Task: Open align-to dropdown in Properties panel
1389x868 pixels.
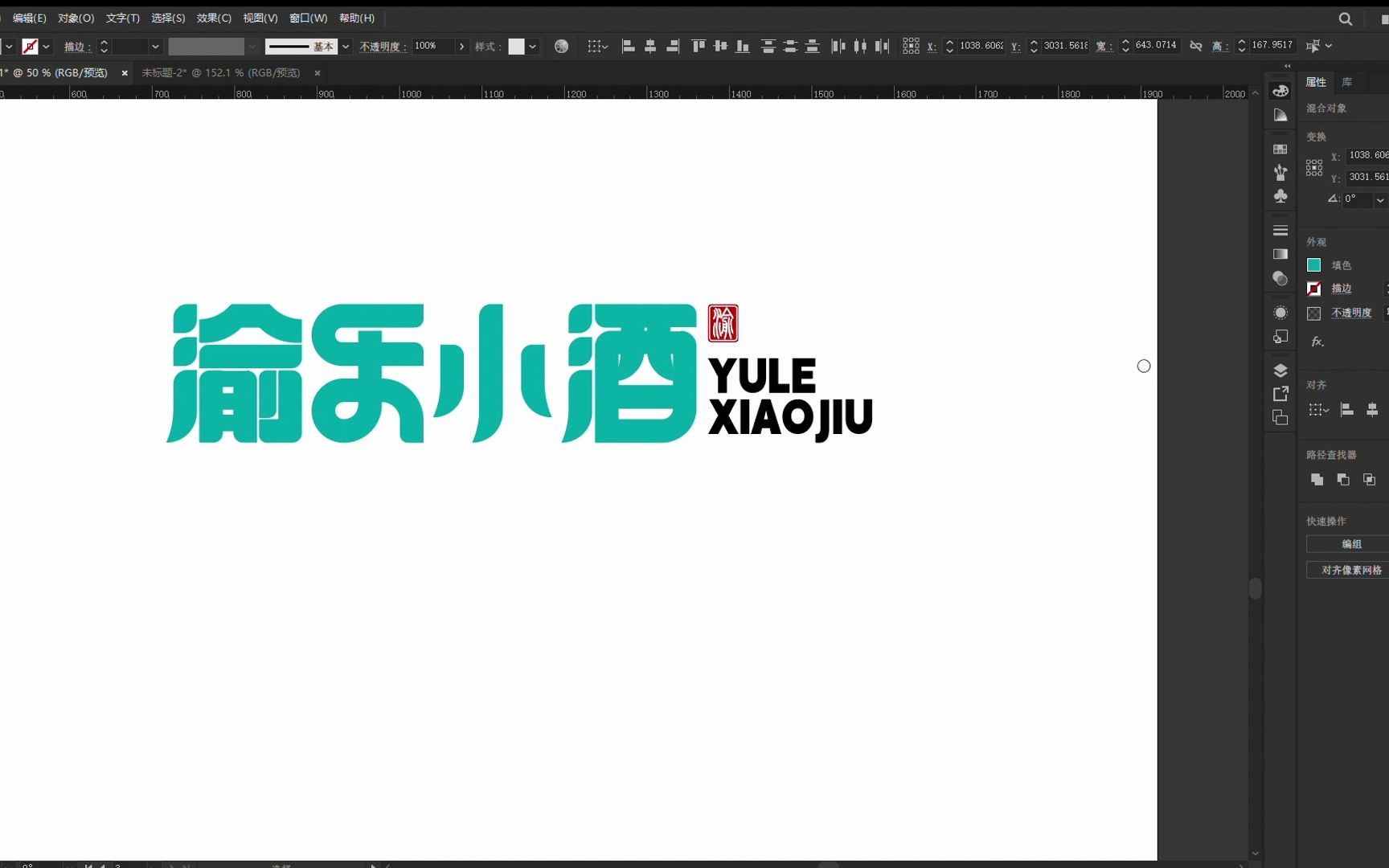Action: coord(1318,410)
